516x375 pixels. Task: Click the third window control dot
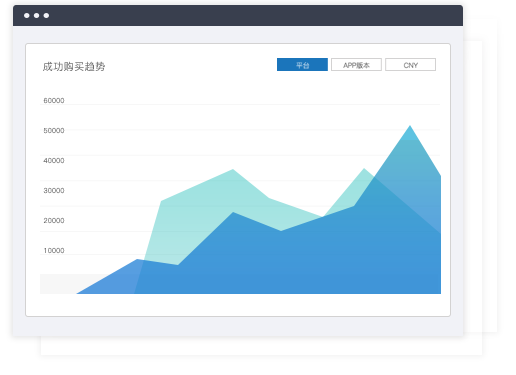pyautogui.click(x=46, y=16)
